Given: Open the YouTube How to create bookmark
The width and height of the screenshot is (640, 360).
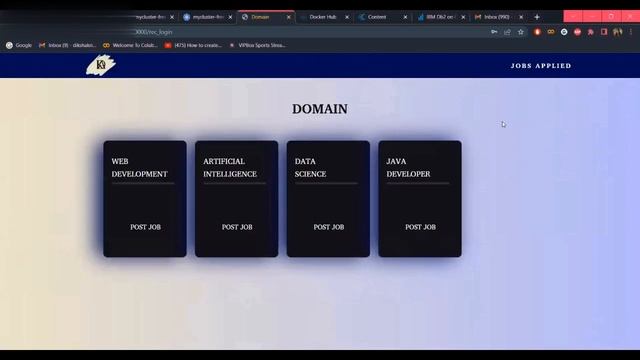Looking at the screenshot, I should tap(193, 45).
